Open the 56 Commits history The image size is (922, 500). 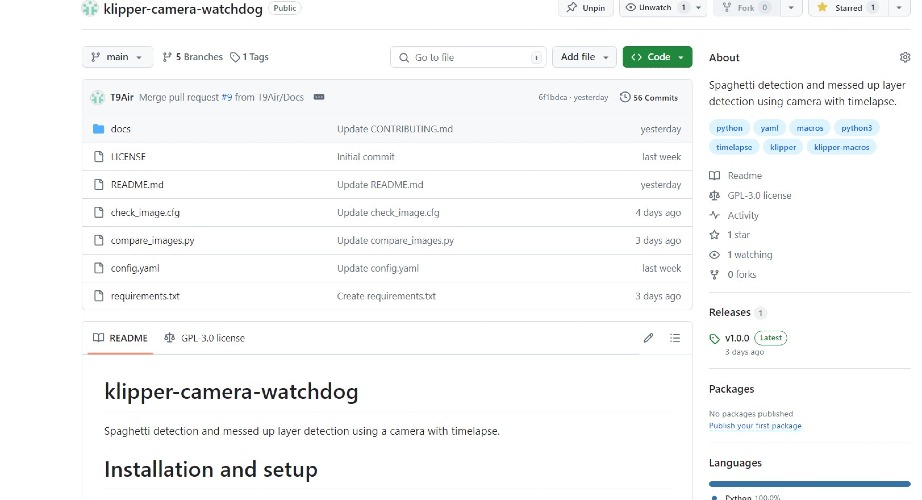click(x=649, y=98)
